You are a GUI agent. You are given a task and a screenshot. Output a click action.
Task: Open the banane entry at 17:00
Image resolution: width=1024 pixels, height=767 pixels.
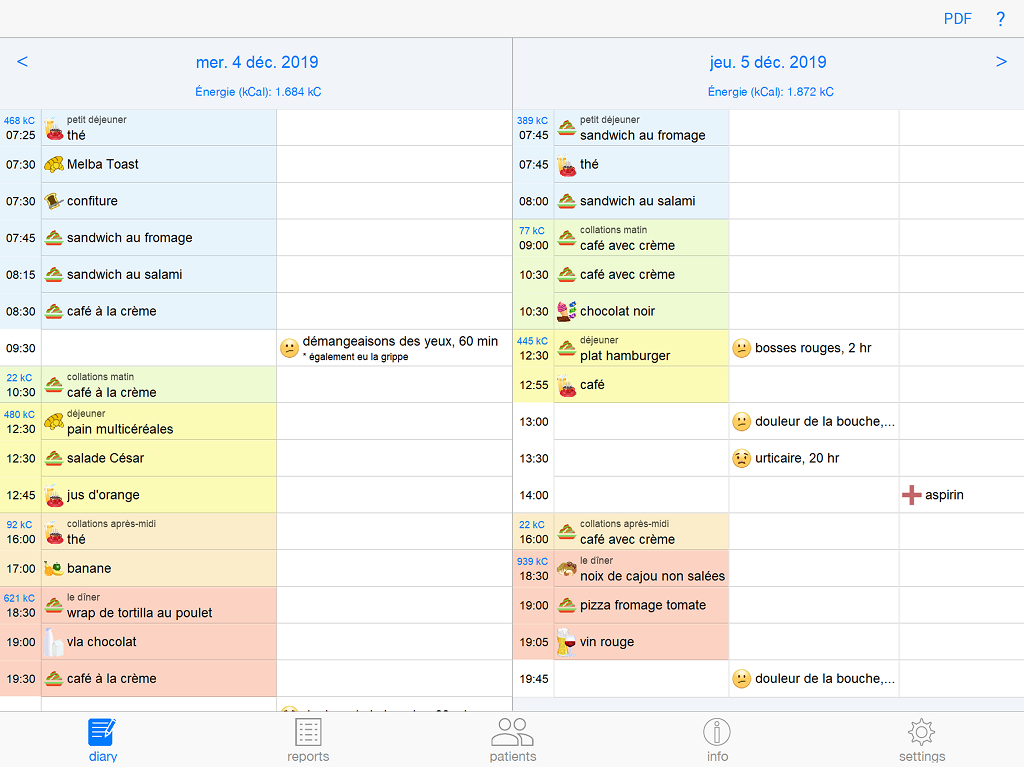[x=159, y=568]
